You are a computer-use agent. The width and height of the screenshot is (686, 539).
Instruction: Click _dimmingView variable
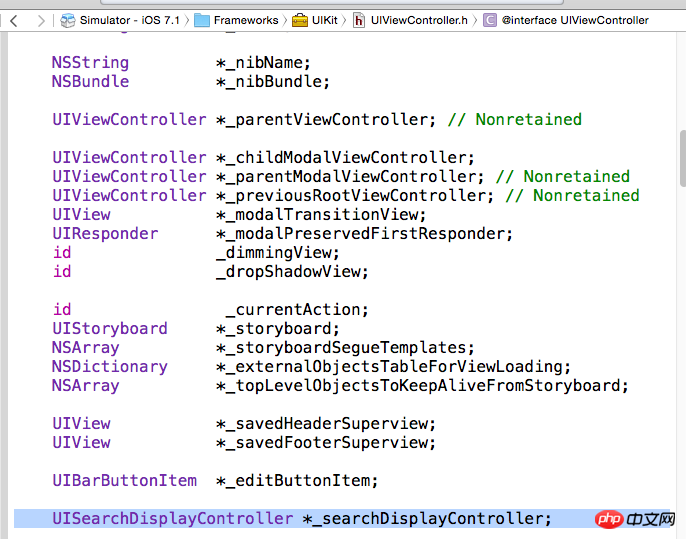click(277, 253)
